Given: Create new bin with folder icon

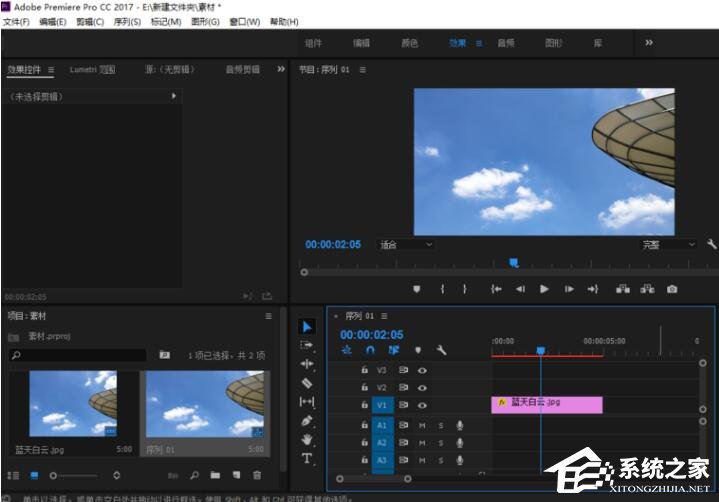Looking at the screenshot, I should click(x=215, y=475).
